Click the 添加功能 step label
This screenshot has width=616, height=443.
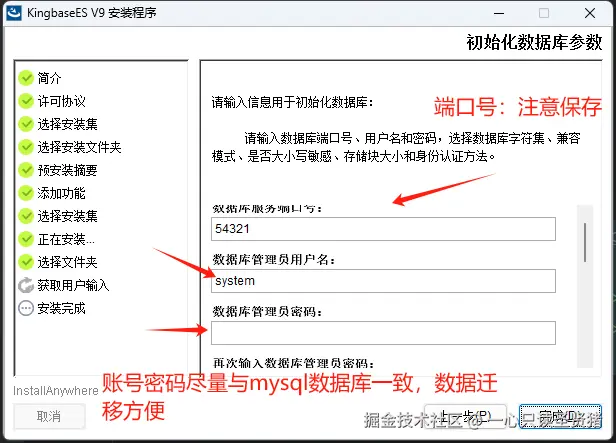[62, 193]
